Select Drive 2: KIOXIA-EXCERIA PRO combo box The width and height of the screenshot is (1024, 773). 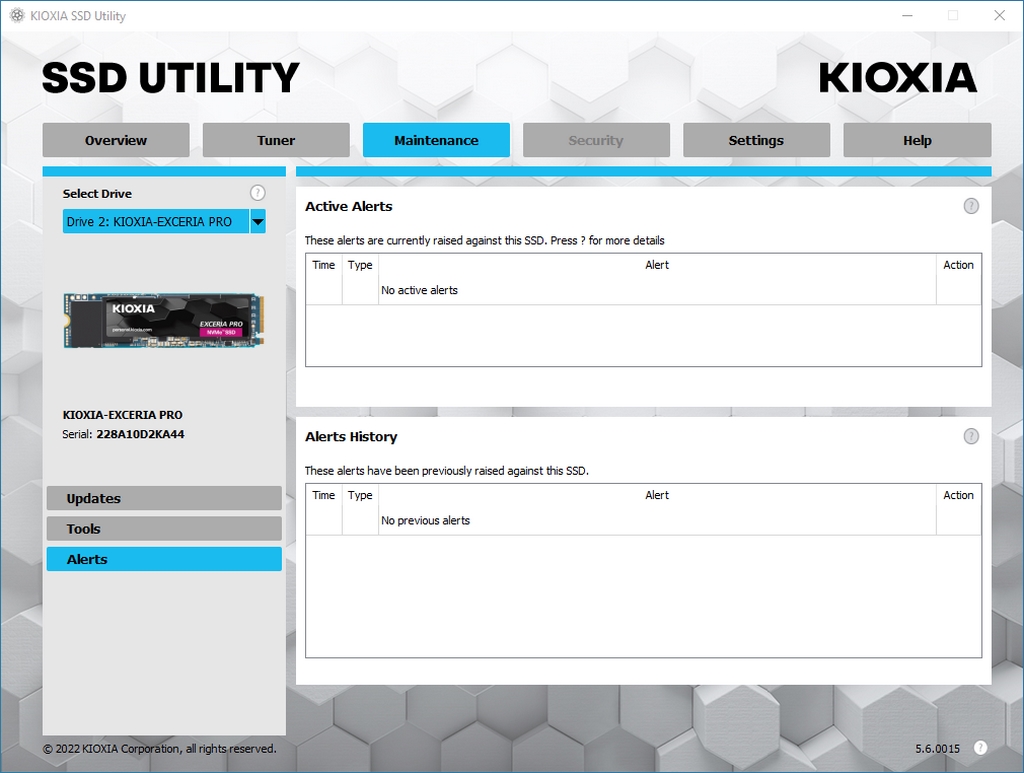pos(164,221)
